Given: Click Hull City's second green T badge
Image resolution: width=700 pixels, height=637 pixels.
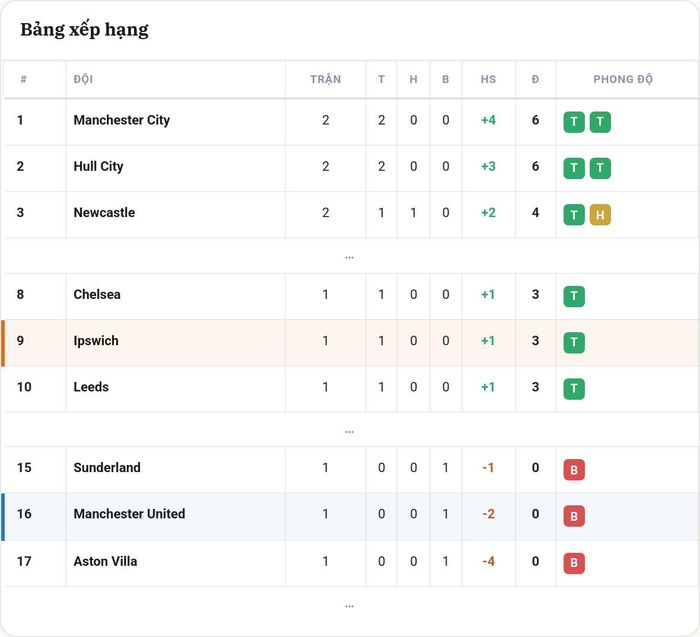Looking at the screenshot, I should pos(600,168).
